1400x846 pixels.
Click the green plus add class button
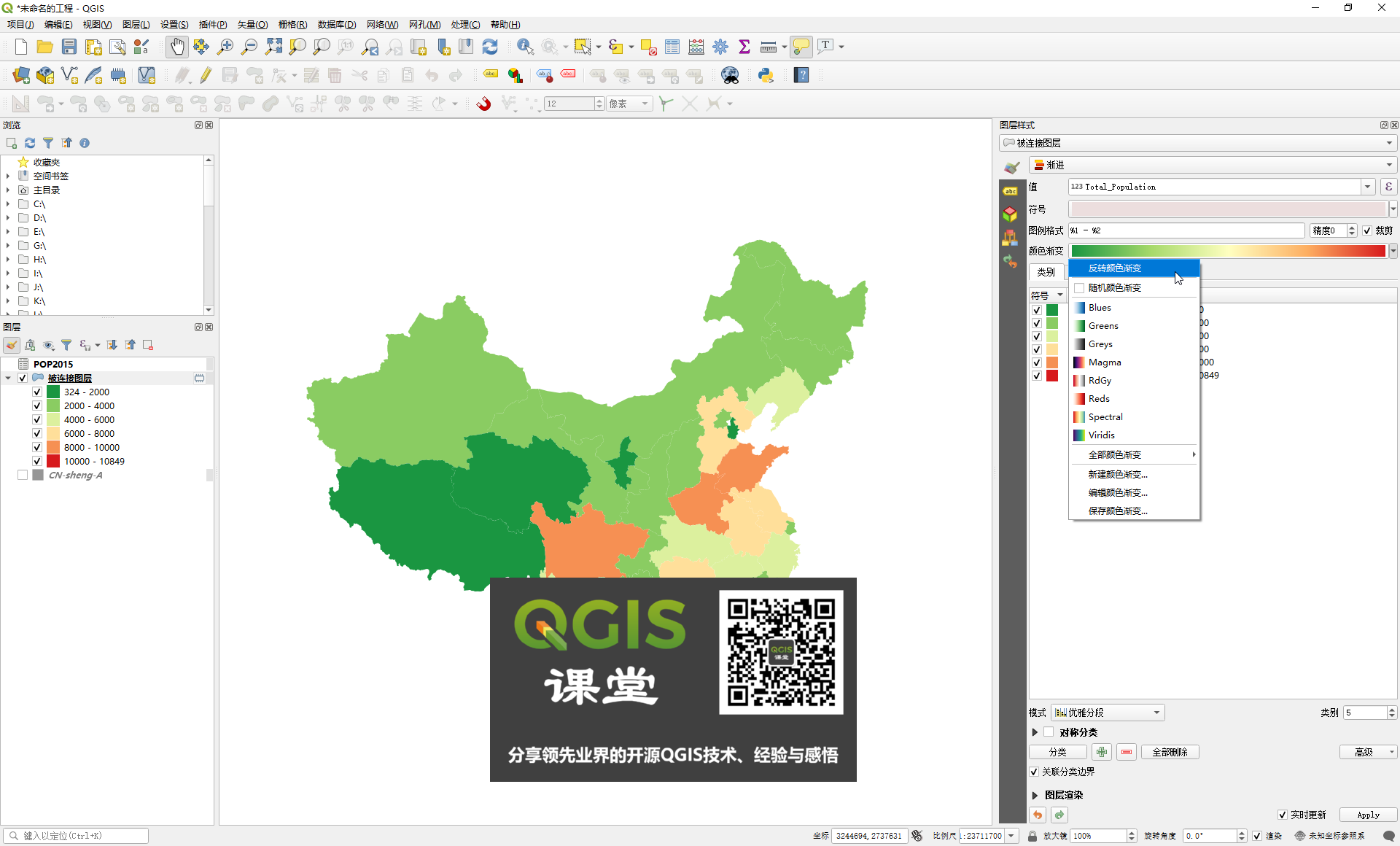(1102, 752)
